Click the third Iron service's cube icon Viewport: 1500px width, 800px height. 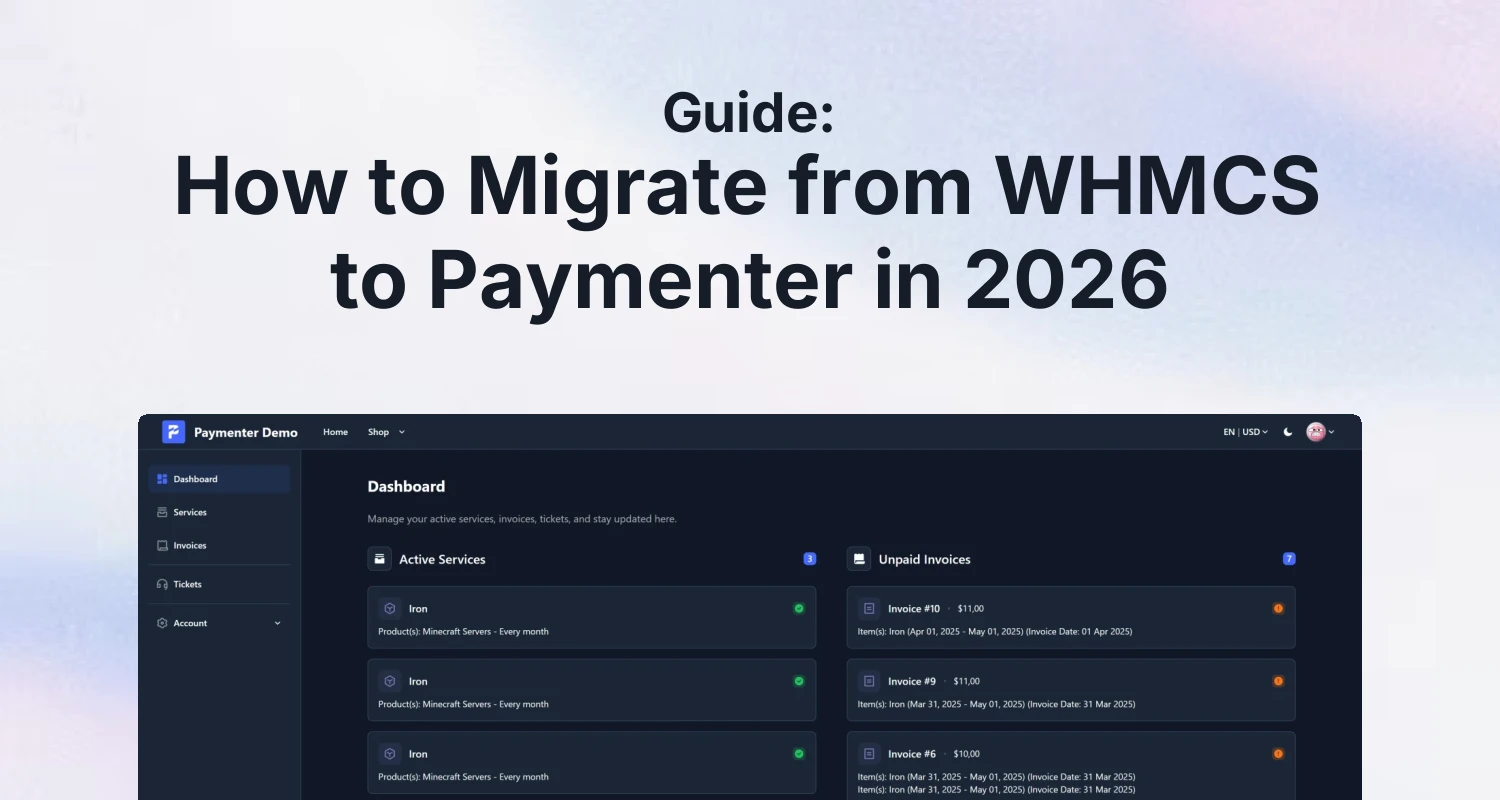390,754
